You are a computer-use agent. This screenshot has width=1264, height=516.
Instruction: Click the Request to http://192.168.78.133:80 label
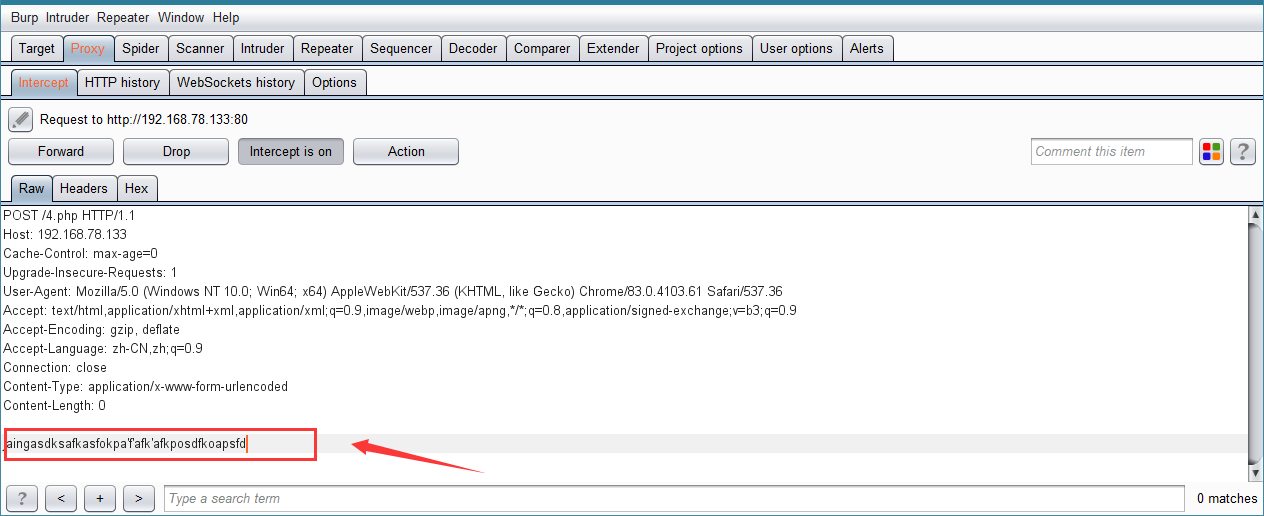pyautogui.click(x=144, y=120)
